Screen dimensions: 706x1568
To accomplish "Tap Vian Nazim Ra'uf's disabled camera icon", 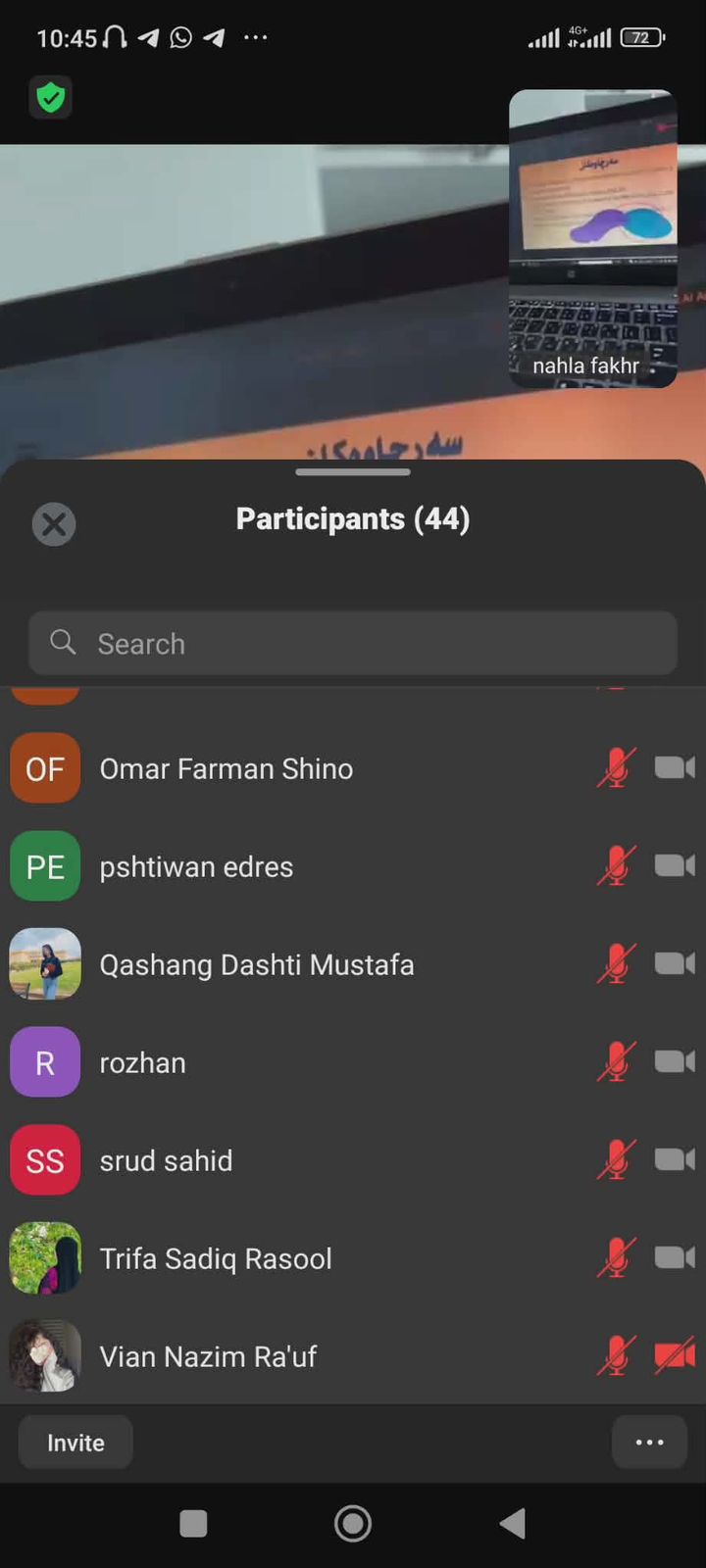I will click(x=675, y=1355).
